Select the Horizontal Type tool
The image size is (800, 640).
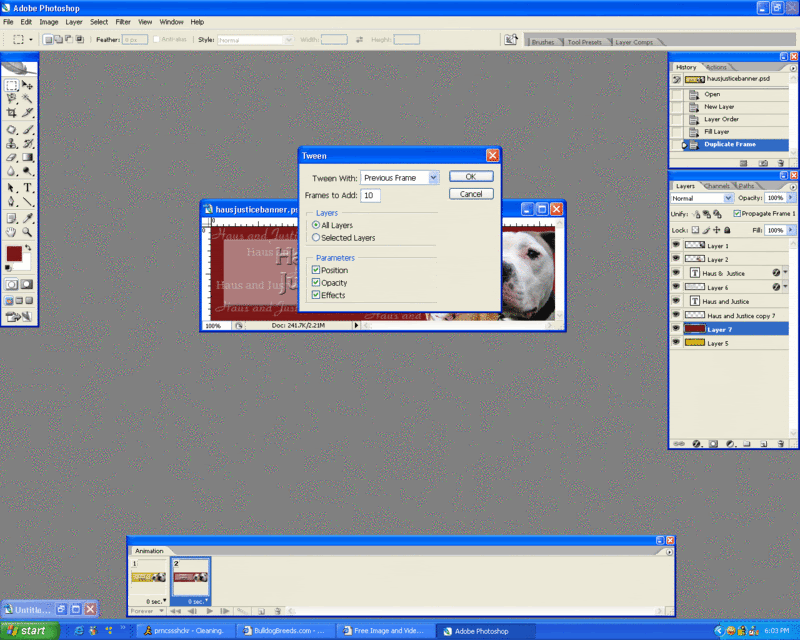coord(28,187)
